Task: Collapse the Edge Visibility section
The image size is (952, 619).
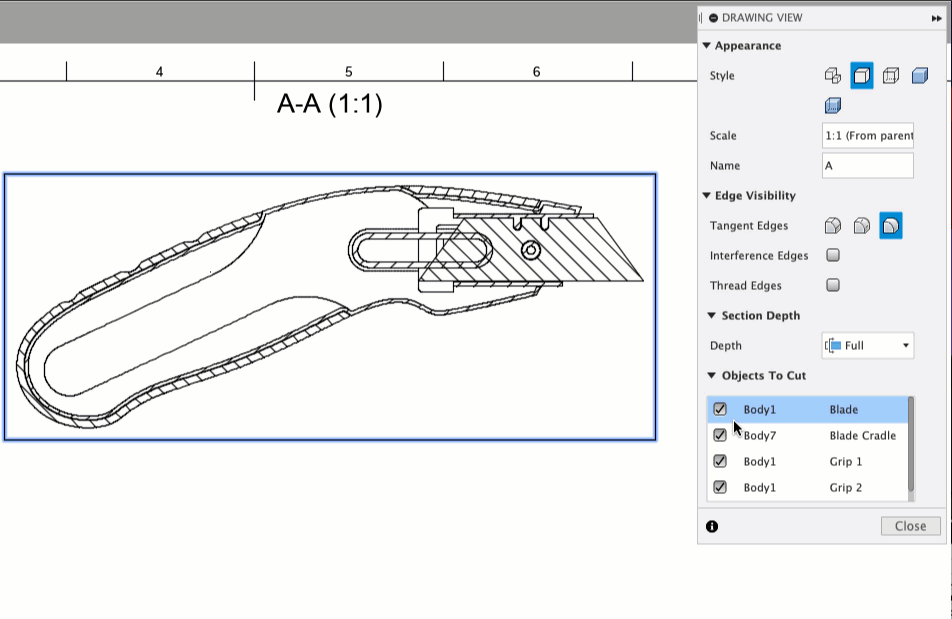Action: tap(707, 195)
